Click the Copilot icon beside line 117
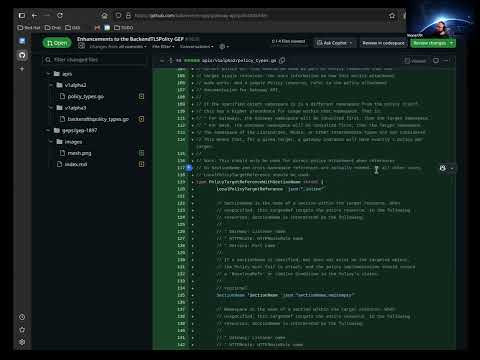480x360 pixels. pos(443,168)
